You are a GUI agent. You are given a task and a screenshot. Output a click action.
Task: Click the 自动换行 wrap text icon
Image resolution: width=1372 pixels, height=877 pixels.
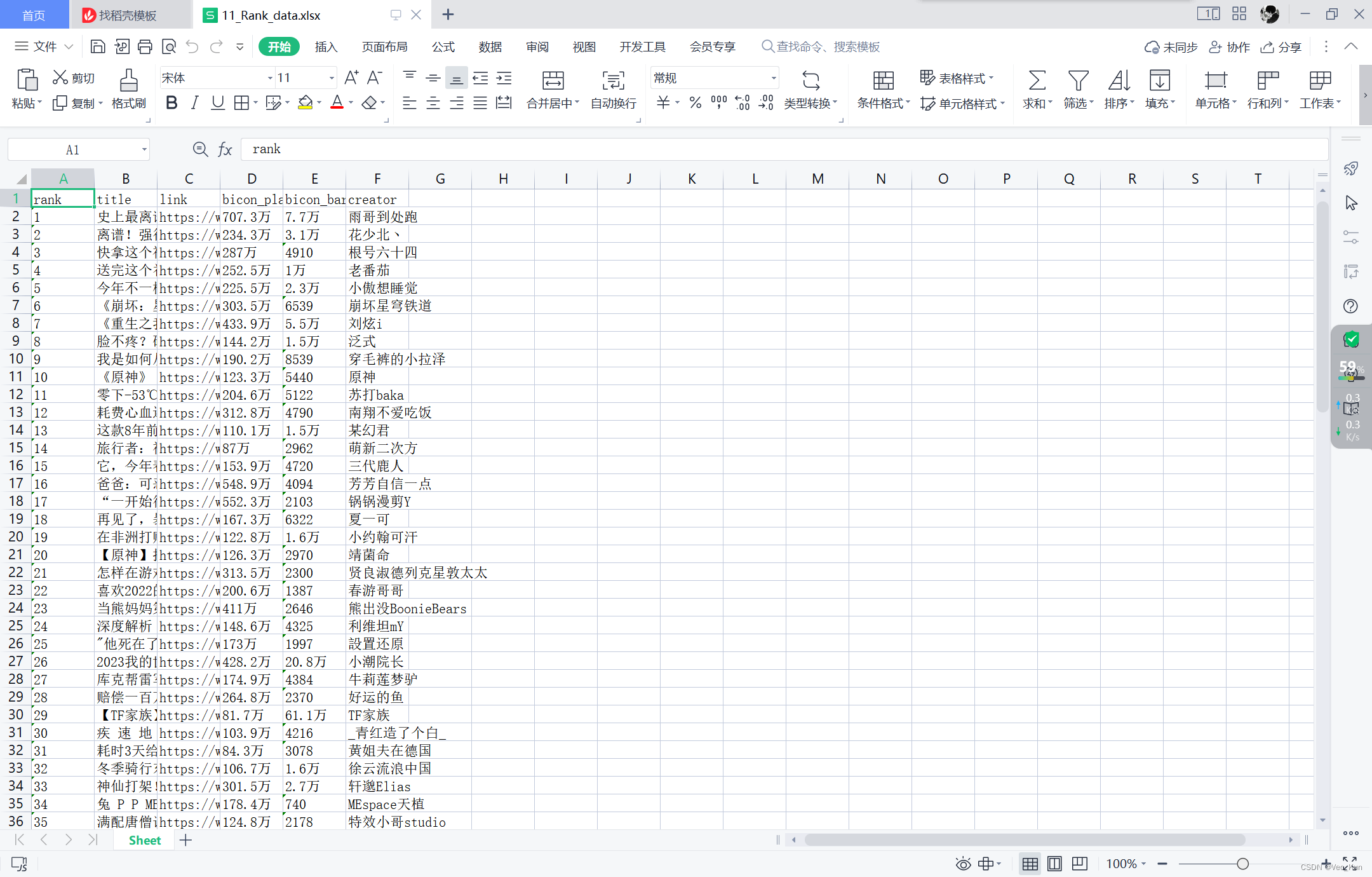point(612,89)
